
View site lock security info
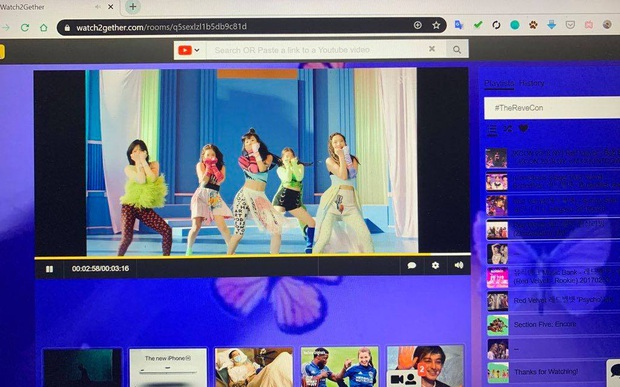pos(67,27)
